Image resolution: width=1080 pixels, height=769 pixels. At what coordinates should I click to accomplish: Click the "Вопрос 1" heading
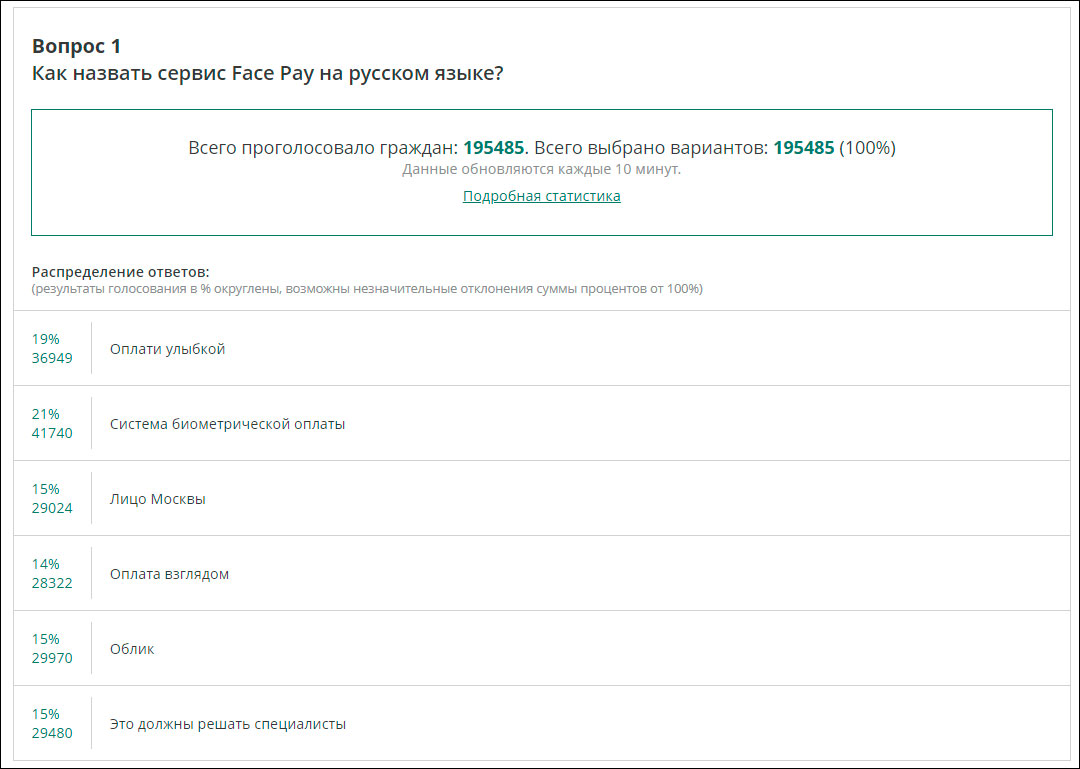[x=77, y=46]
